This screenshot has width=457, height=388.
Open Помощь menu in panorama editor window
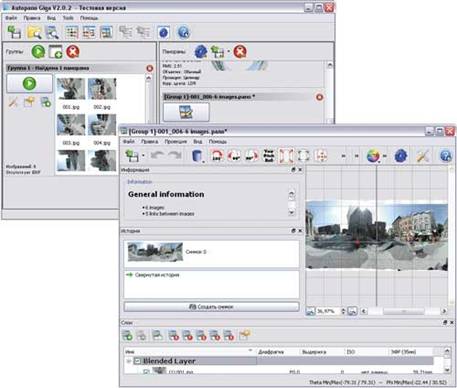[218, 142]
